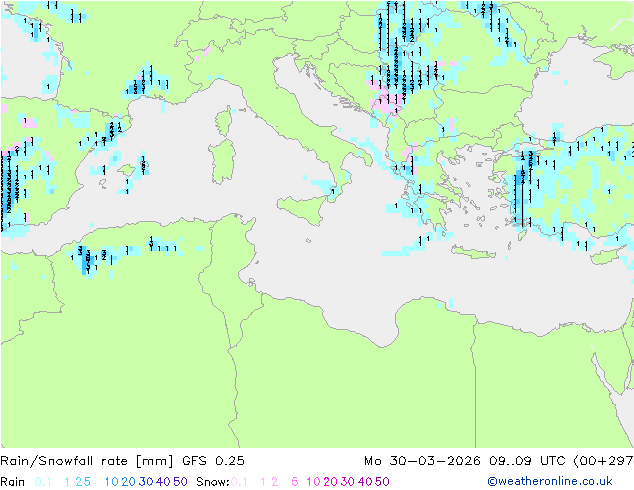Select the snow legend value 20

(x=330, y=482)
